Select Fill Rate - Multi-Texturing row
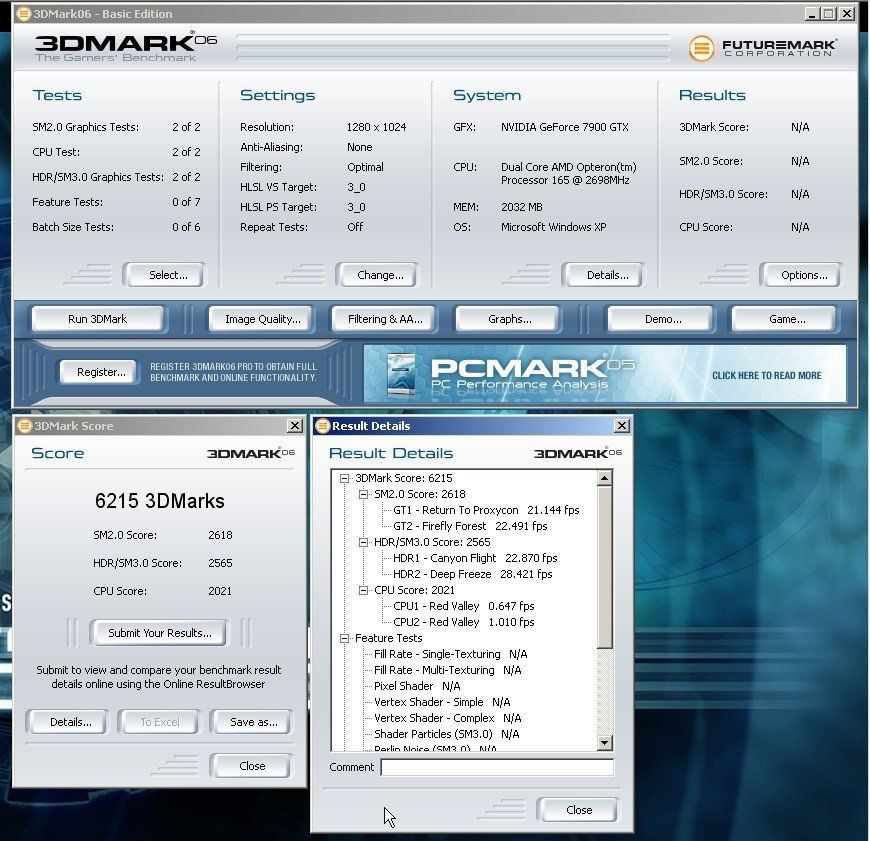Image resolution: width=870 pixels, height=841 pixels. click(448, 671)
